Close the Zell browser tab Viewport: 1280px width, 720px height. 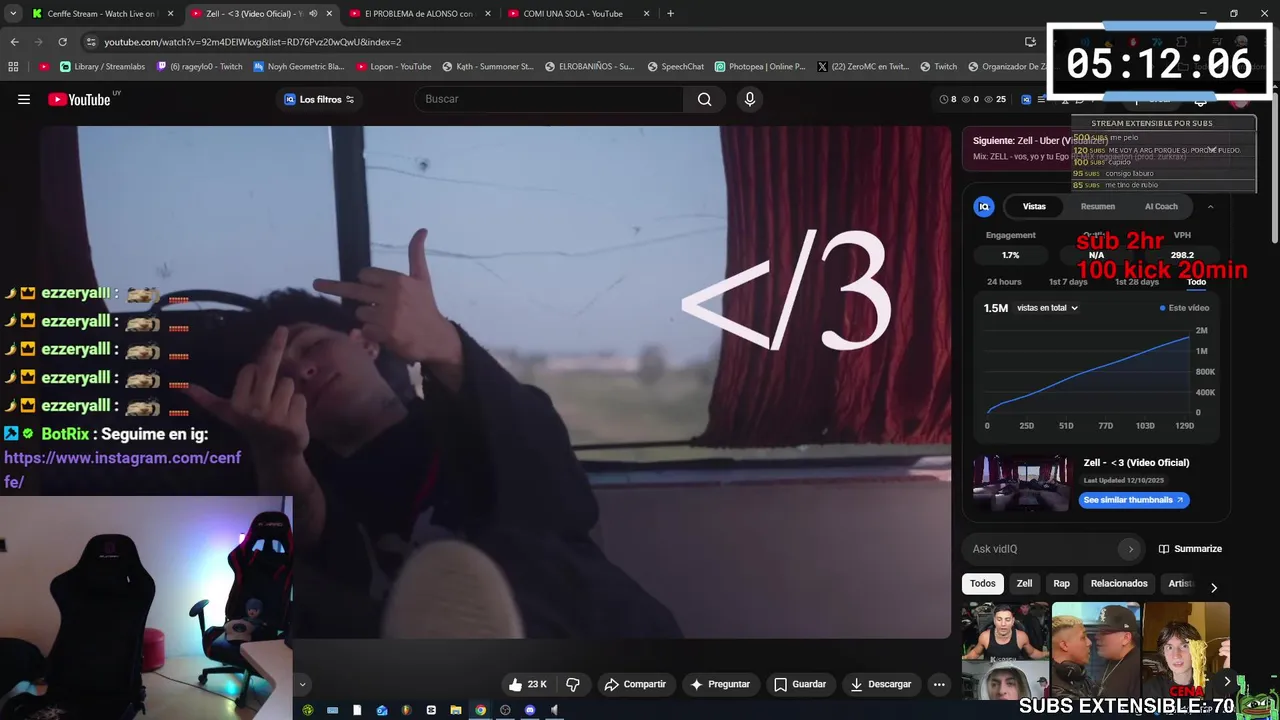(329, 14)
